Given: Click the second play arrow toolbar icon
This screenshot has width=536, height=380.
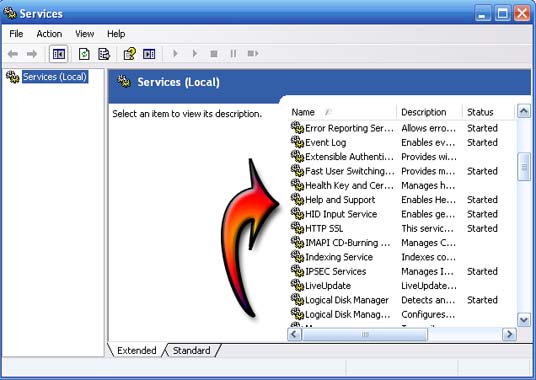Looking at the screenshot, I should click(x=195, y=54).
